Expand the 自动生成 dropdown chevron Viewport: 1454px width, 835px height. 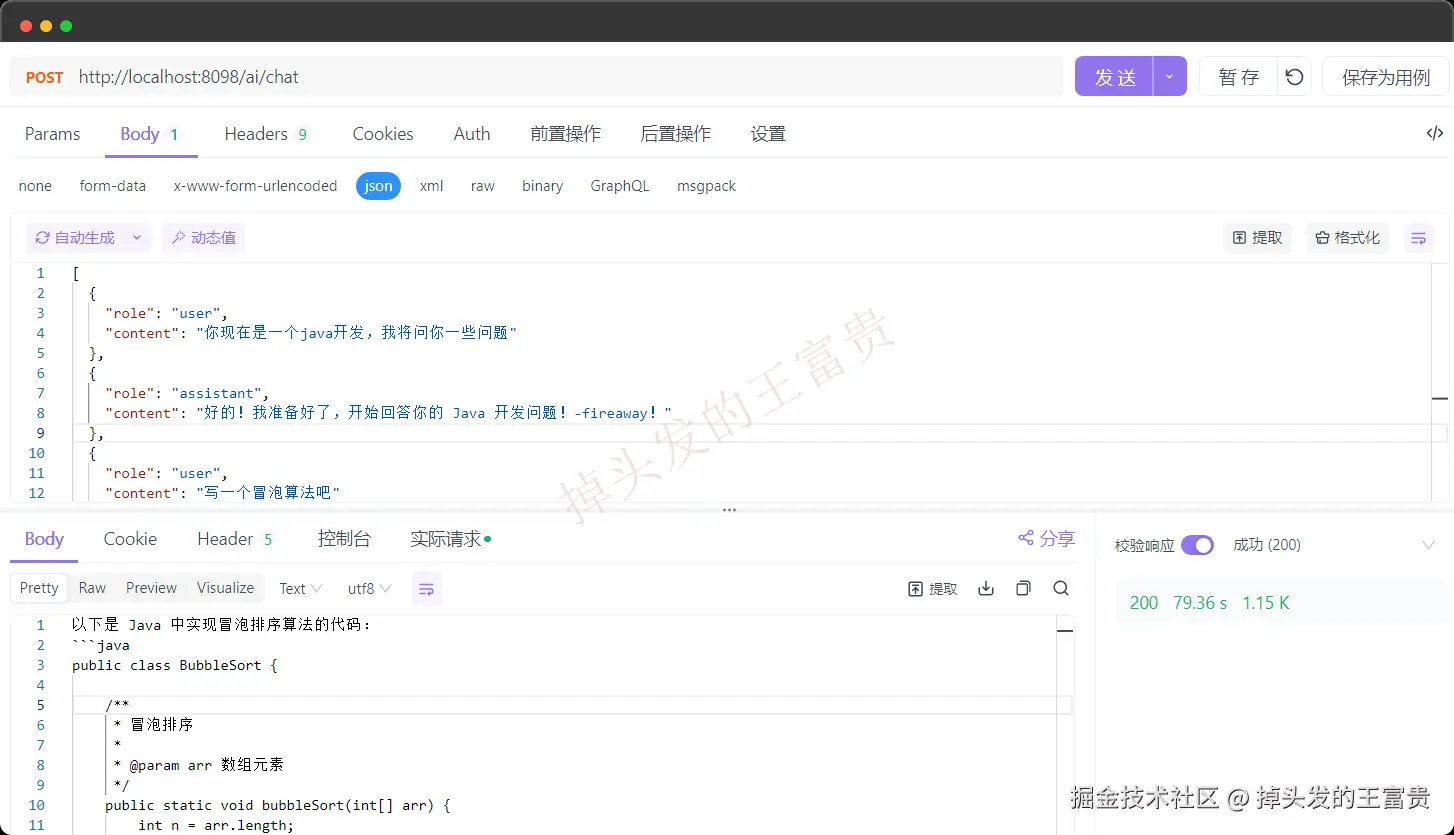pyautogui.click(x=138, y=238)
